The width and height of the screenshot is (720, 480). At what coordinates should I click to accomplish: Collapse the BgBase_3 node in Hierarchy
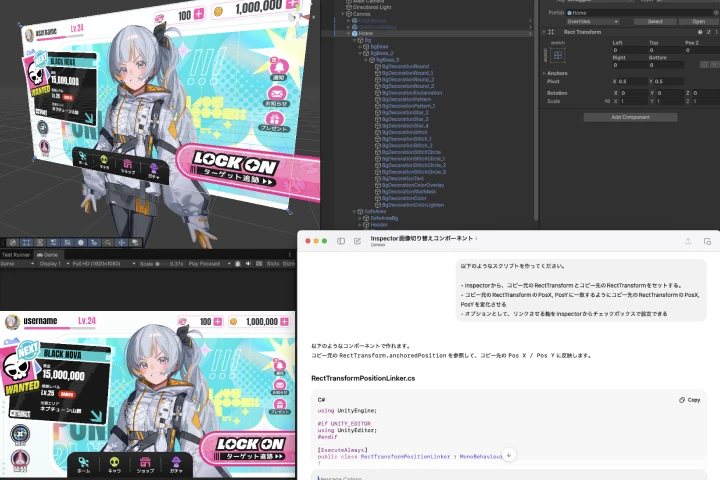click(x=366, y=60)
